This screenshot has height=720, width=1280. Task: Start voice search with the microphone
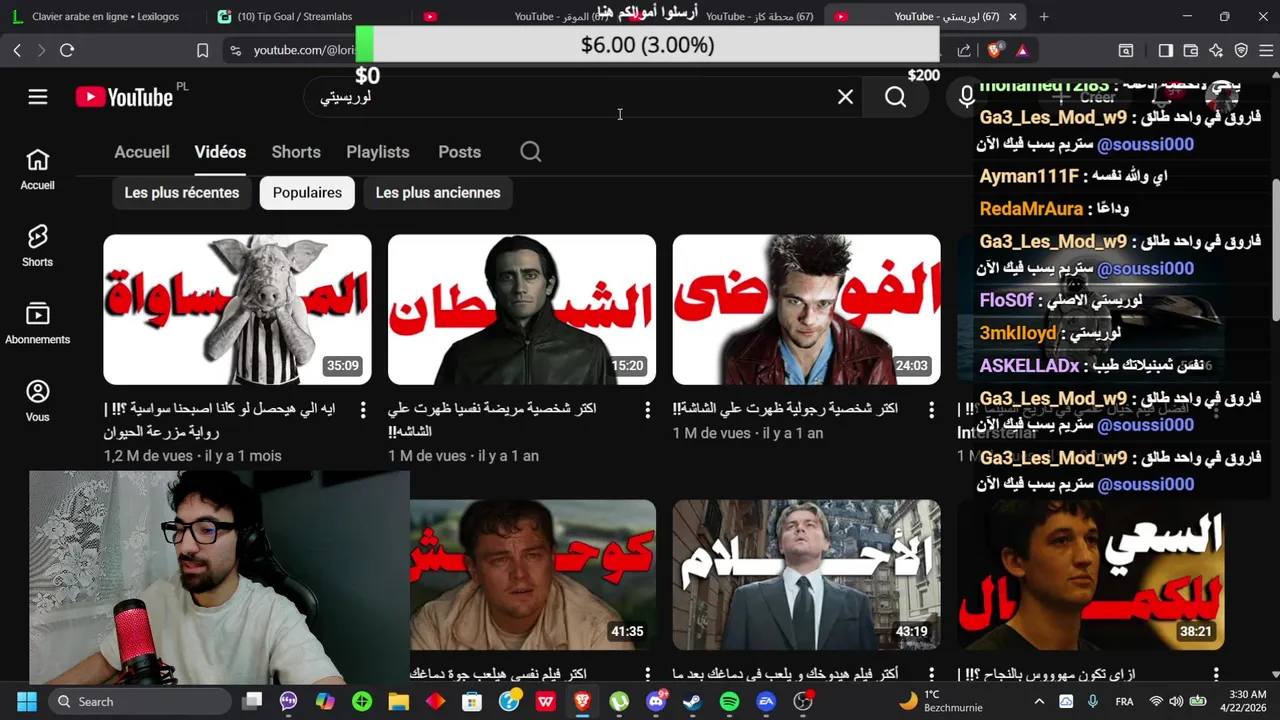pos(966,97)
